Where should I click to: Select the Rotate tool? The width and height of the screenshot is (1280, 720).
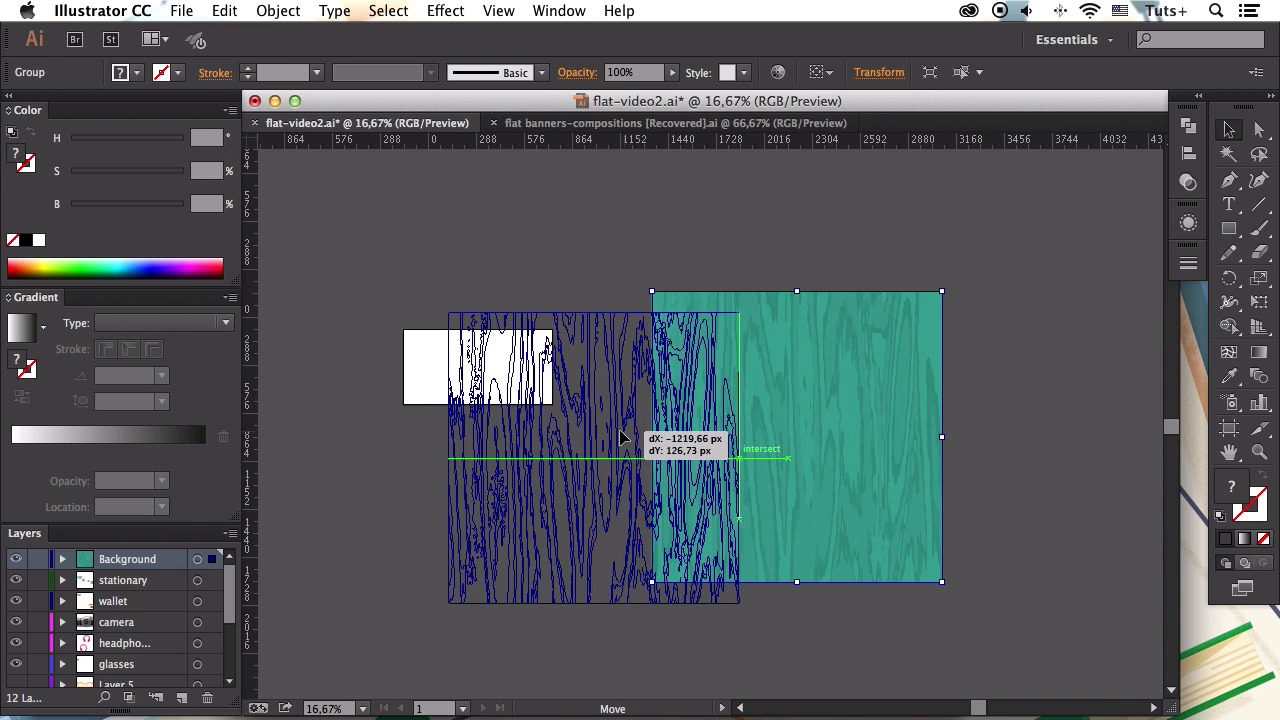[1229, 278]
